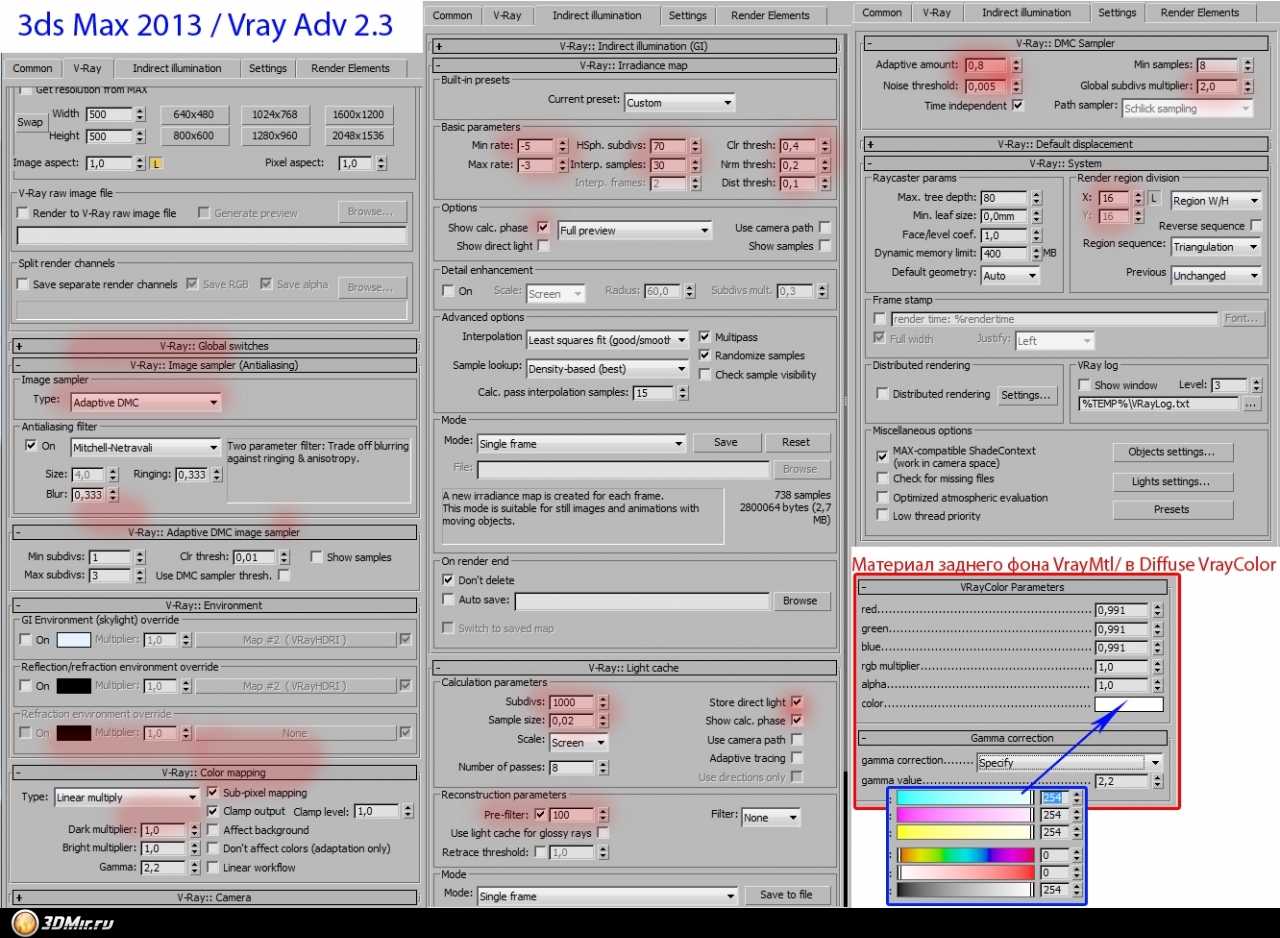Click the spinner arrows of VRay log Level
The width and height of the screenshot is (1280, 938).
(x=1256, y=385)
